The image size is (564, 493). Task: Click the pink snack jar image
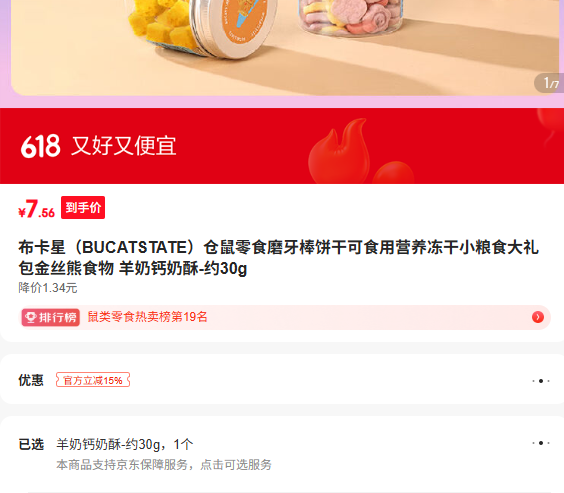[x=351, y=18]
